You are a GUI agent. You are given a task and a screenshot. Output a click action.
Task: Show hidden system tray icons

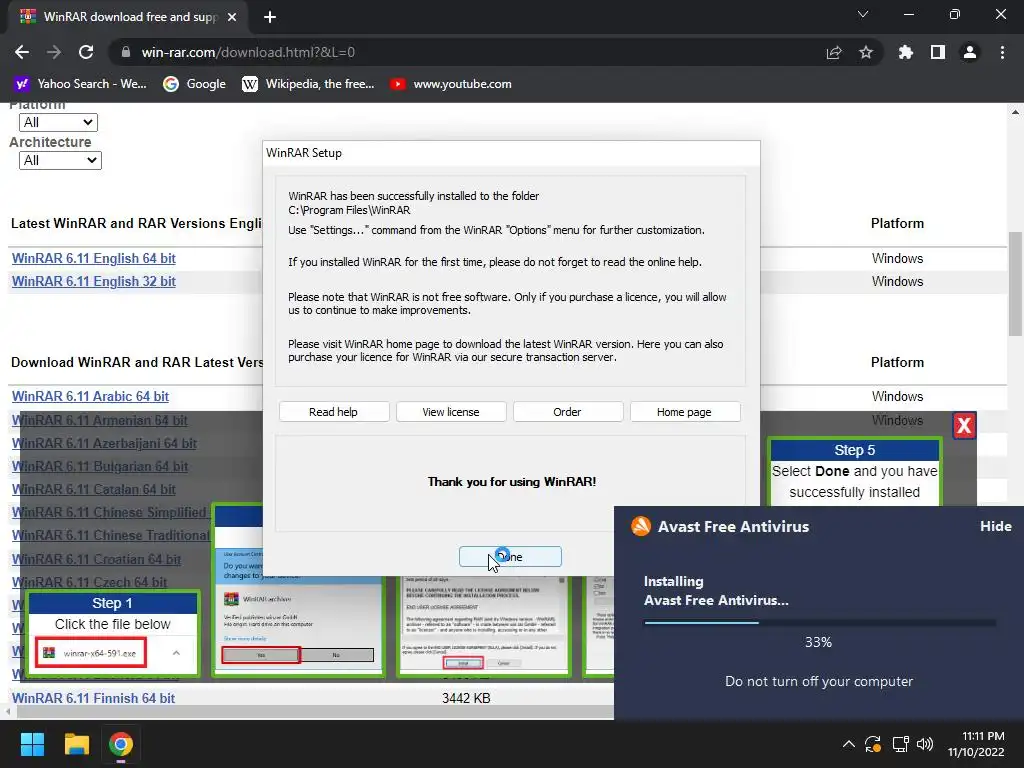pos(848,743)
